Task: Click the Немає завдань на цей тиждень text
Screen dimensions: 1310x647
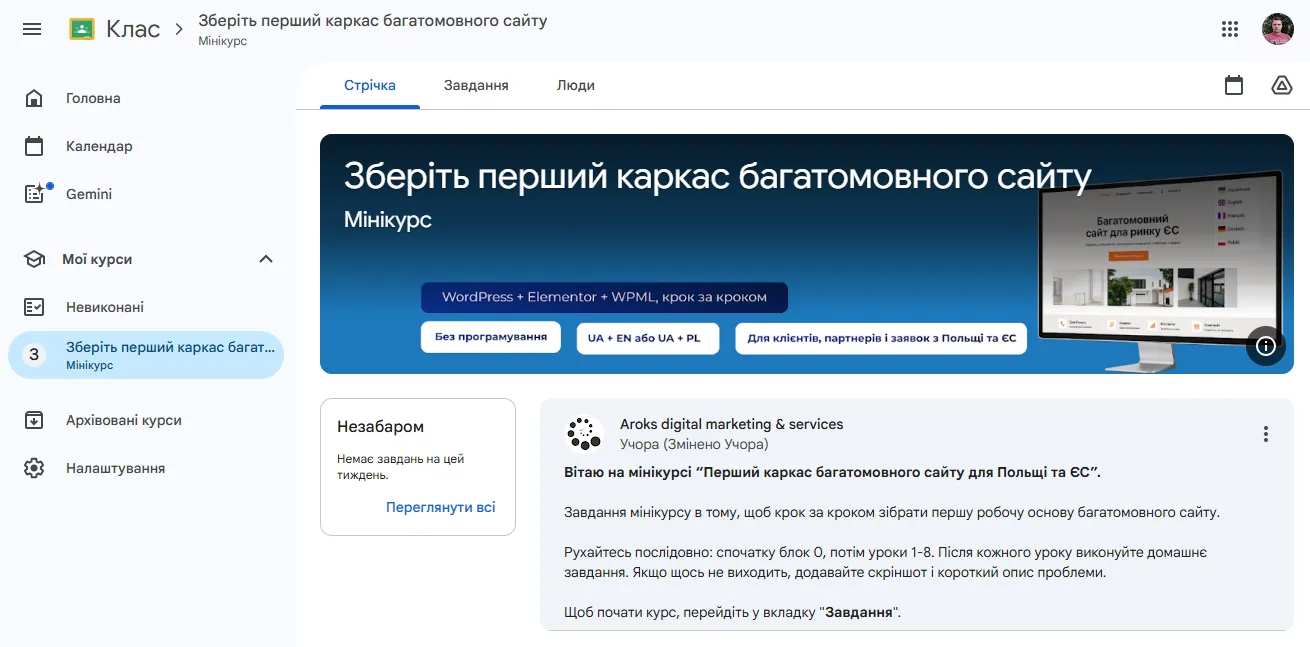Action: (x=401, y=467)
